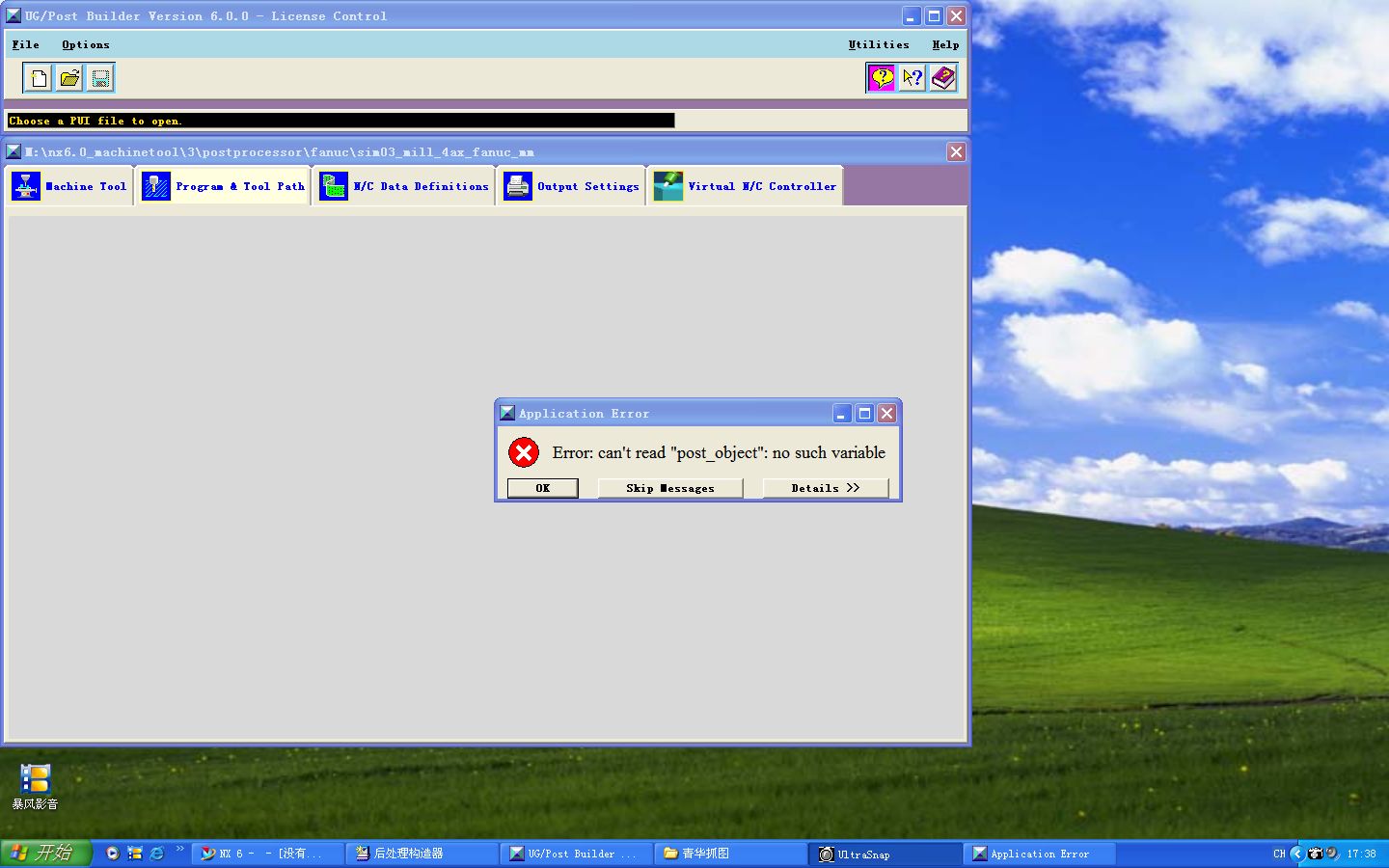Maximize the Application Error dialog
The width and height of the screenshot is (1389, 868).
pos(865,414)
